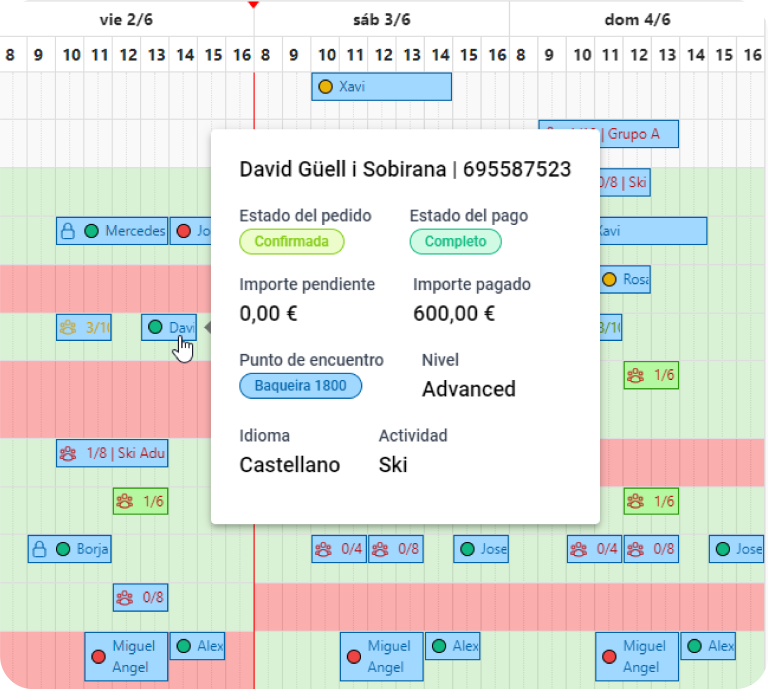Click the group icon on 1/8 Ski Adu block

(68, 453)
